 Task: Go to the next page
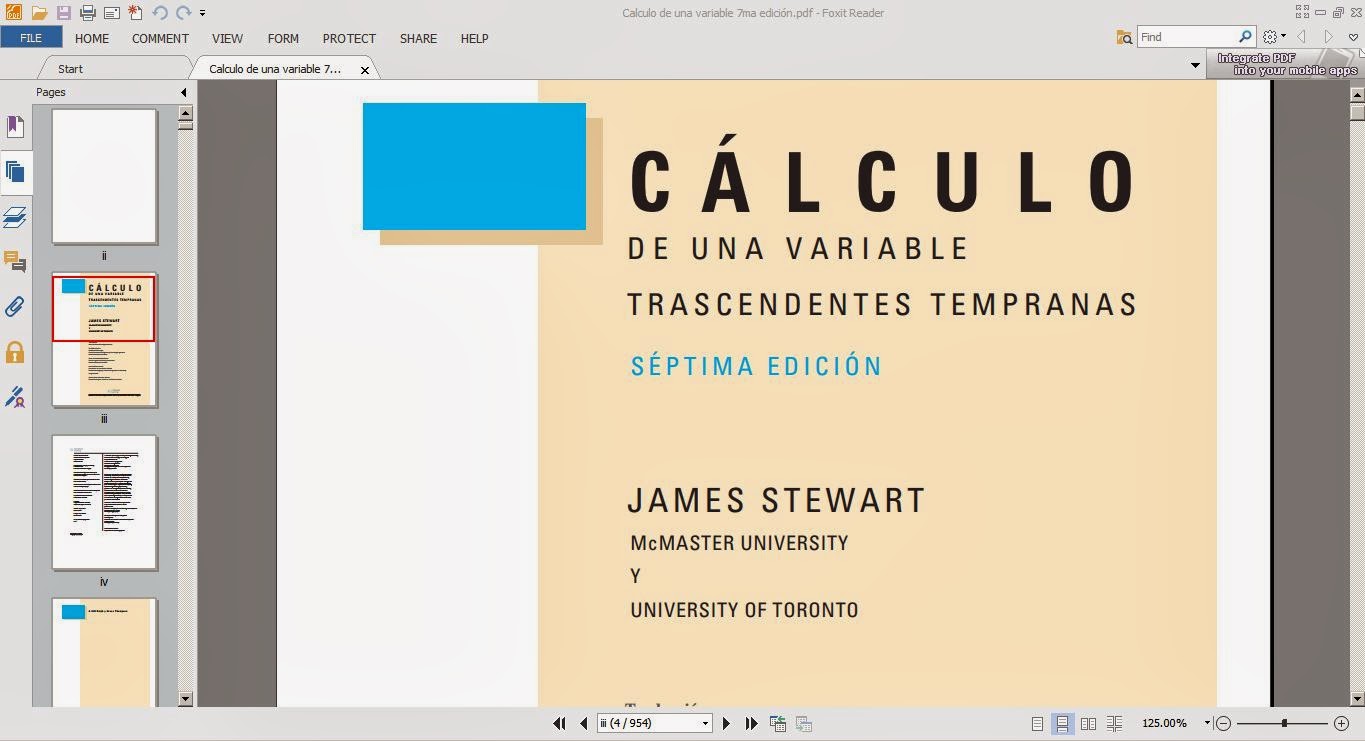(x=726, y=723)
